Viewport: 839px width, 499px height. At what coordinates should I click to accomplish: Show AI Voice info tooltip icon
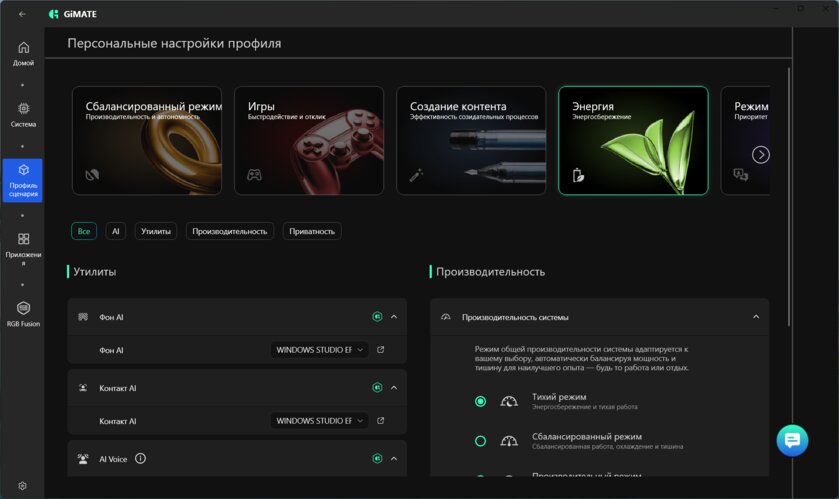pyautogui.click(x=140, y=458)
